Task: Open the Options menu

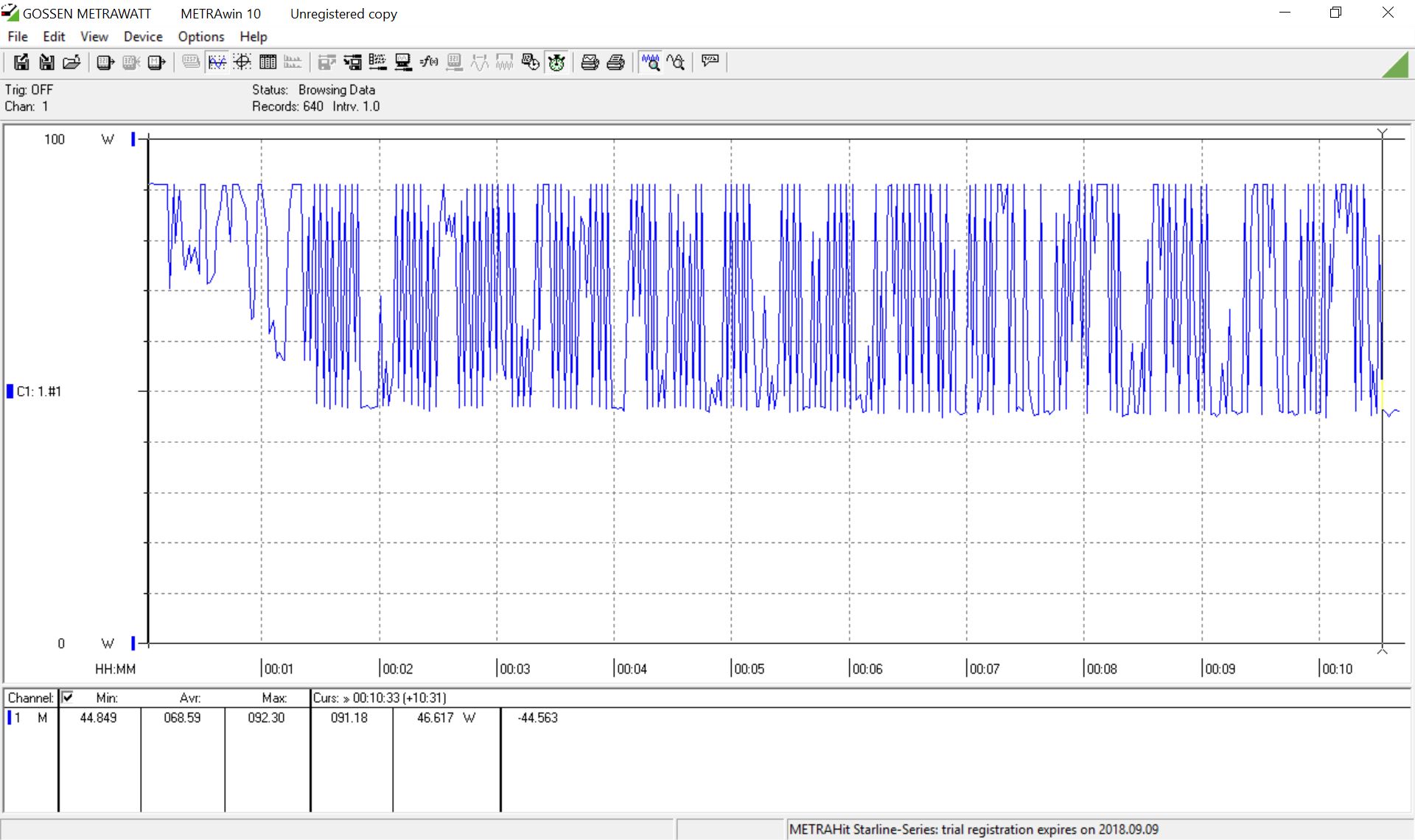Action: pyautogui.click(x=200, y=36)
